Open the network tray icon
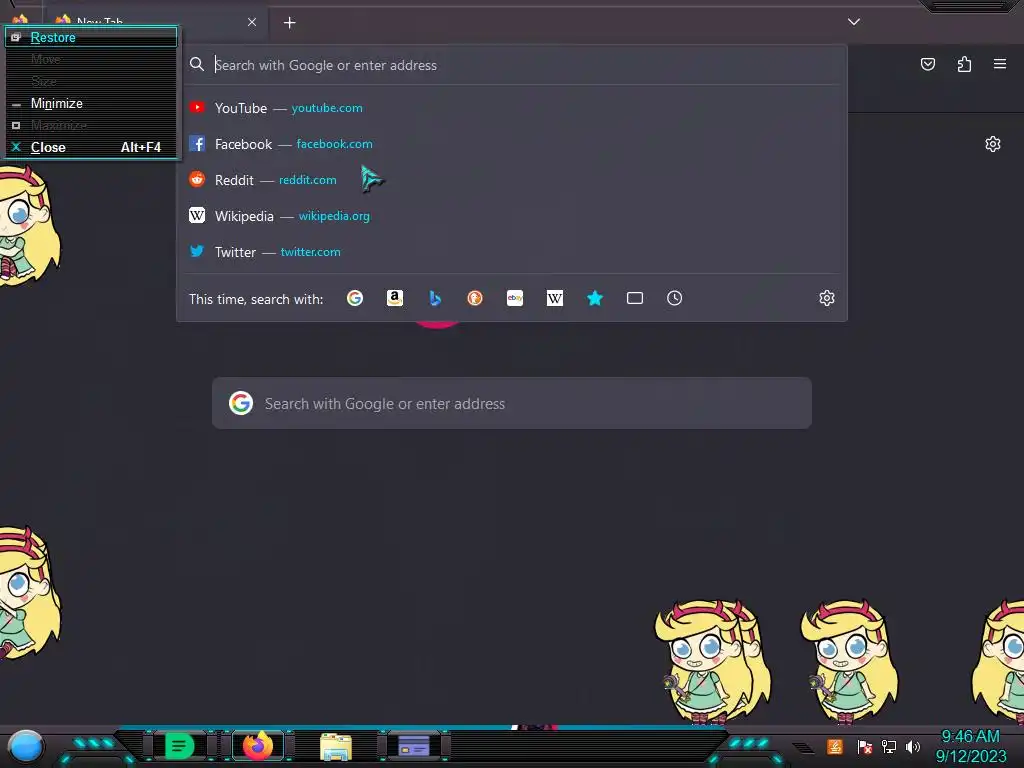 point(889,746)
